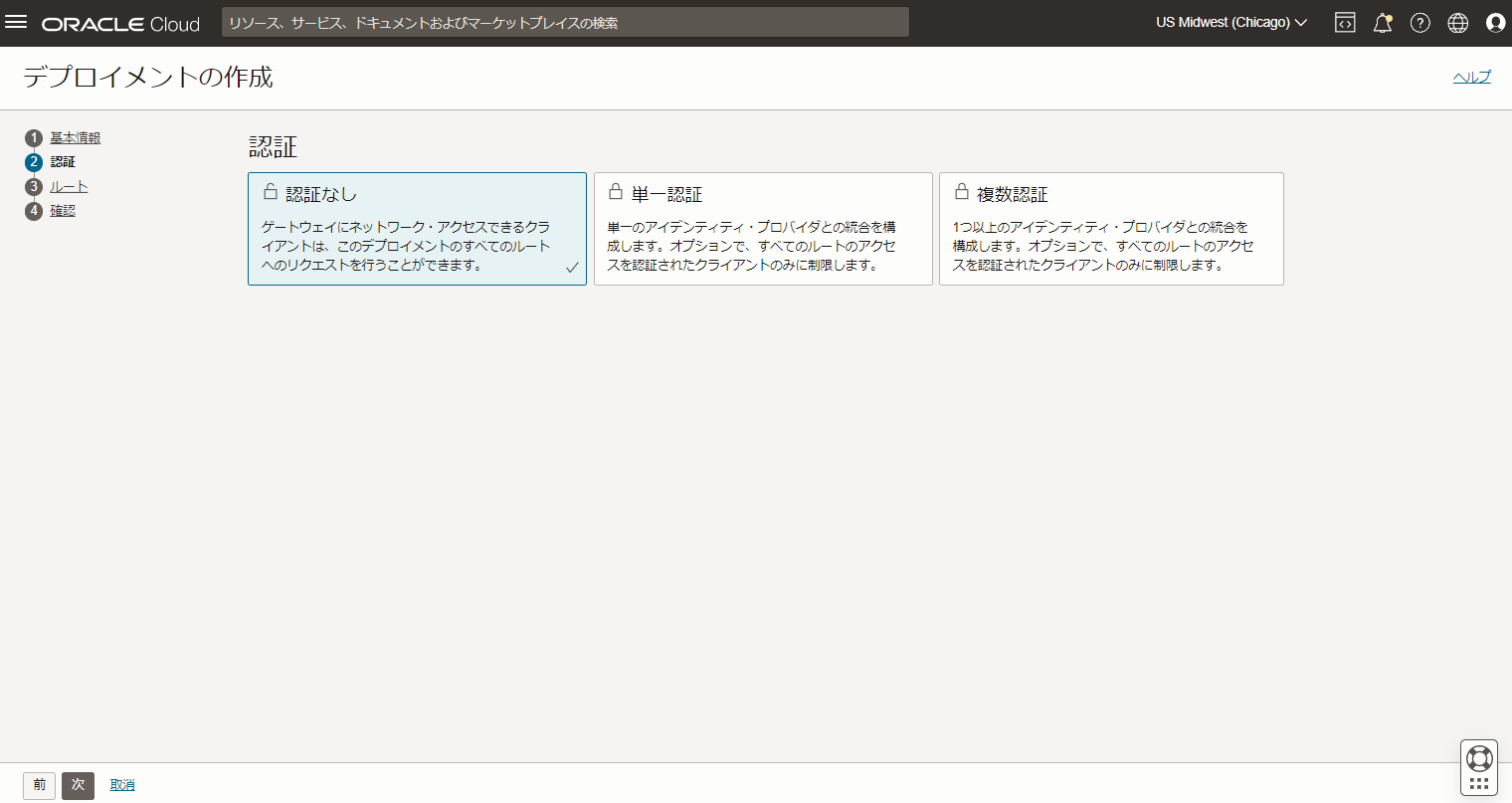Open the help question mark menu
Image resolution: width=1512 pixels, height=803 pixels.
[1420, 23]
